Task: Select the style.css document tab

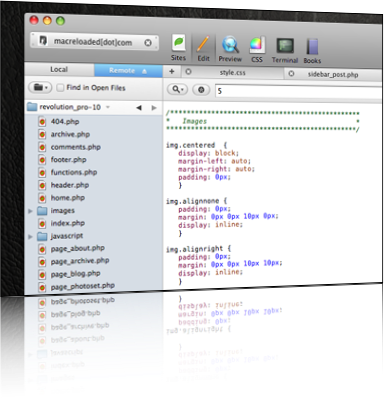Action: pos(233,72)
